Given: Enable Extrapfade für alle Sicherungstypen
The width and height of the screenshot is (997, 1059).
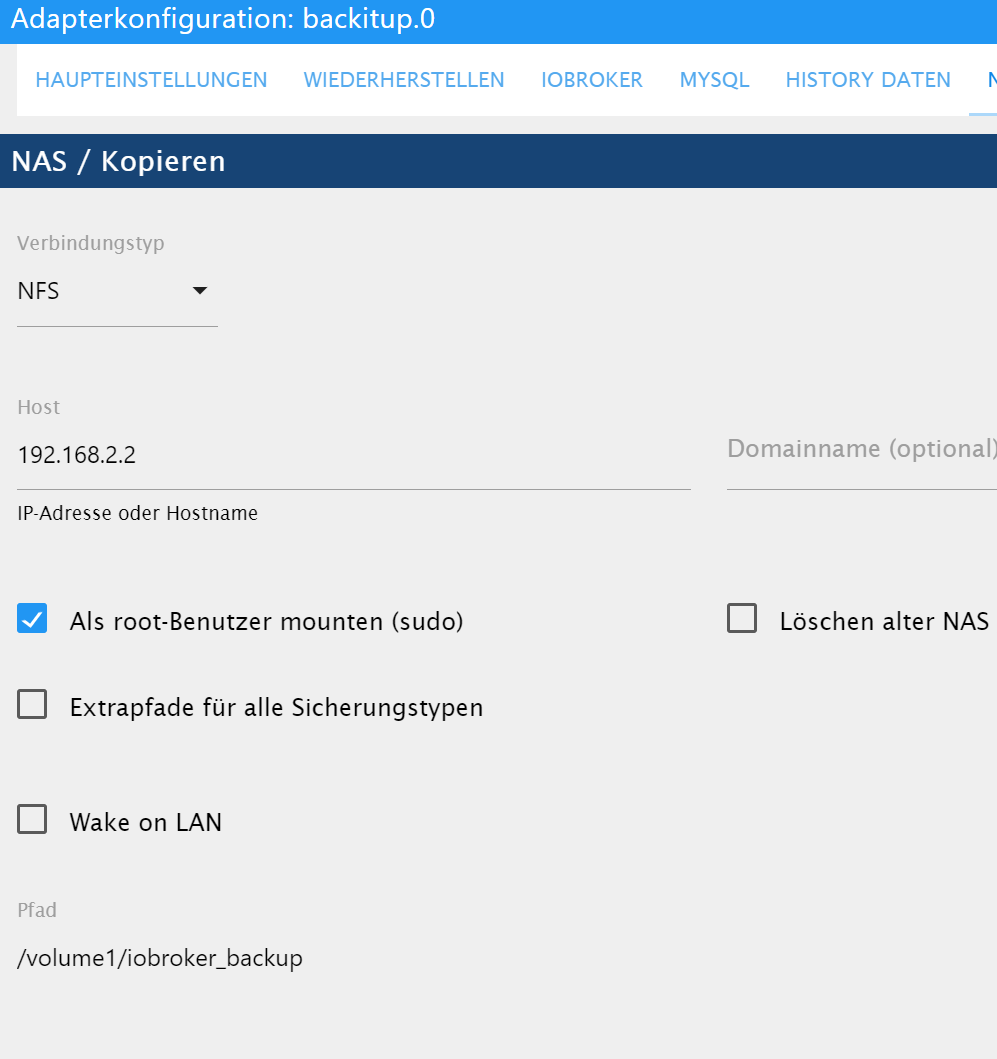Looking at the screenshot, I should tap(32, 704).
